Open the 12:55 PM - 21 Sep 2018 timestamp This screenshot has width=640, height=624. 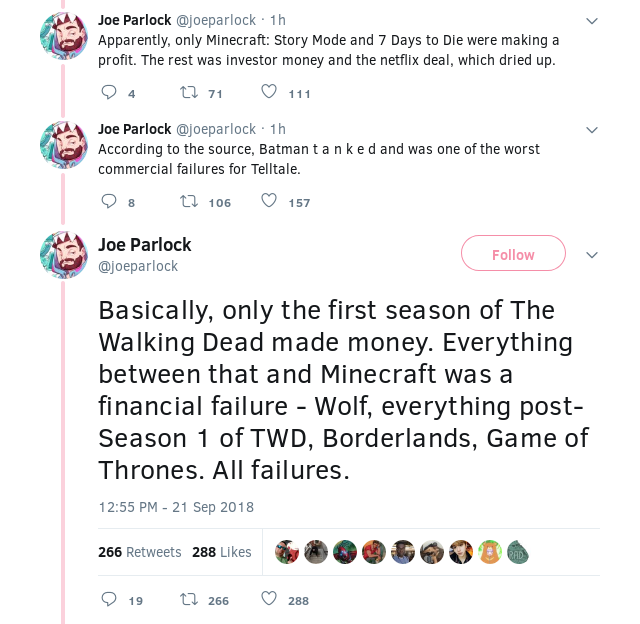click(176, 507)
